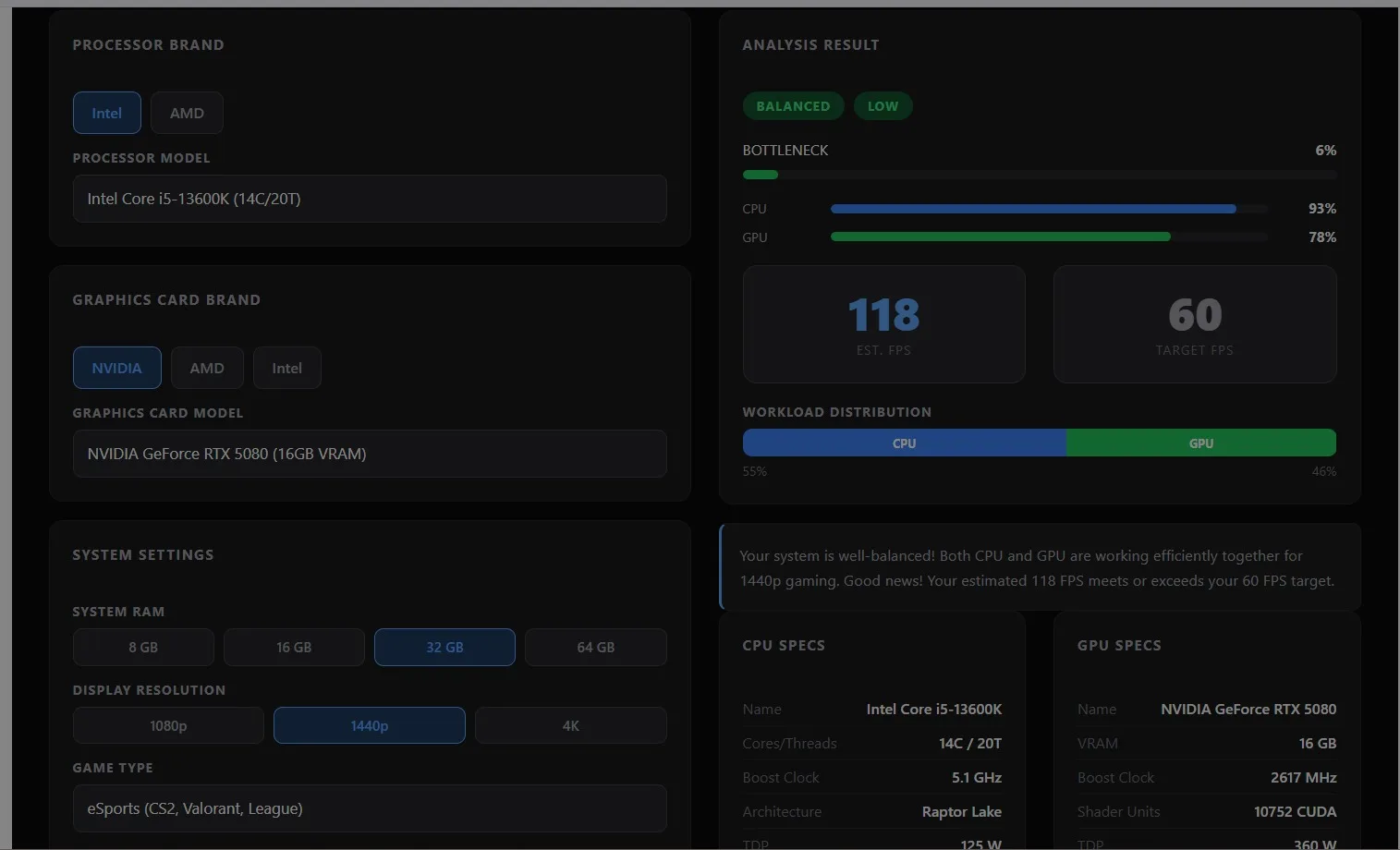
Task: Choose NVIDIA graphics card brand
Action: [117, 368]
